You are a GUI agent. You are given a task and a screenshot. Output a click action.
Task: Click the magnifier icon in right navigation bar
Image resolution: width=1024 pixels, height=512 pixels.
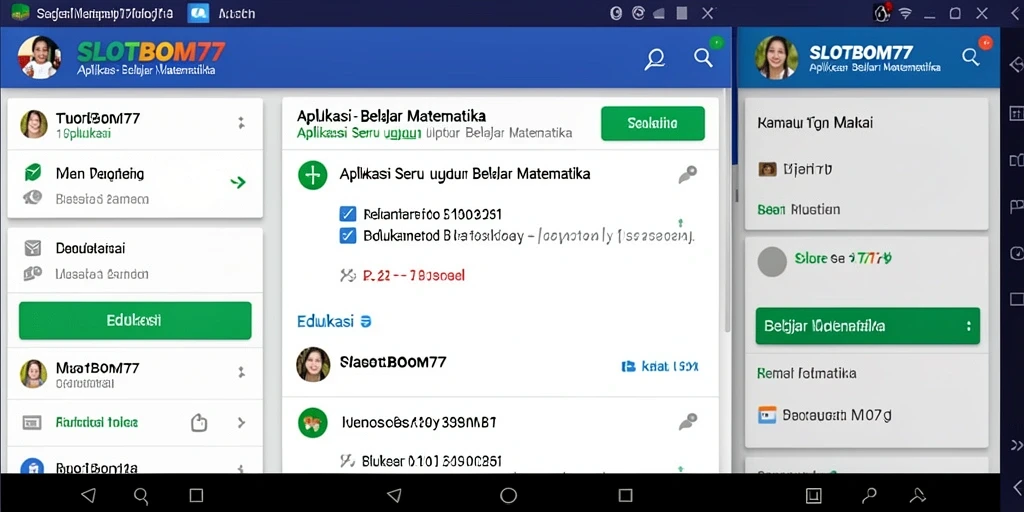(869, 495)
